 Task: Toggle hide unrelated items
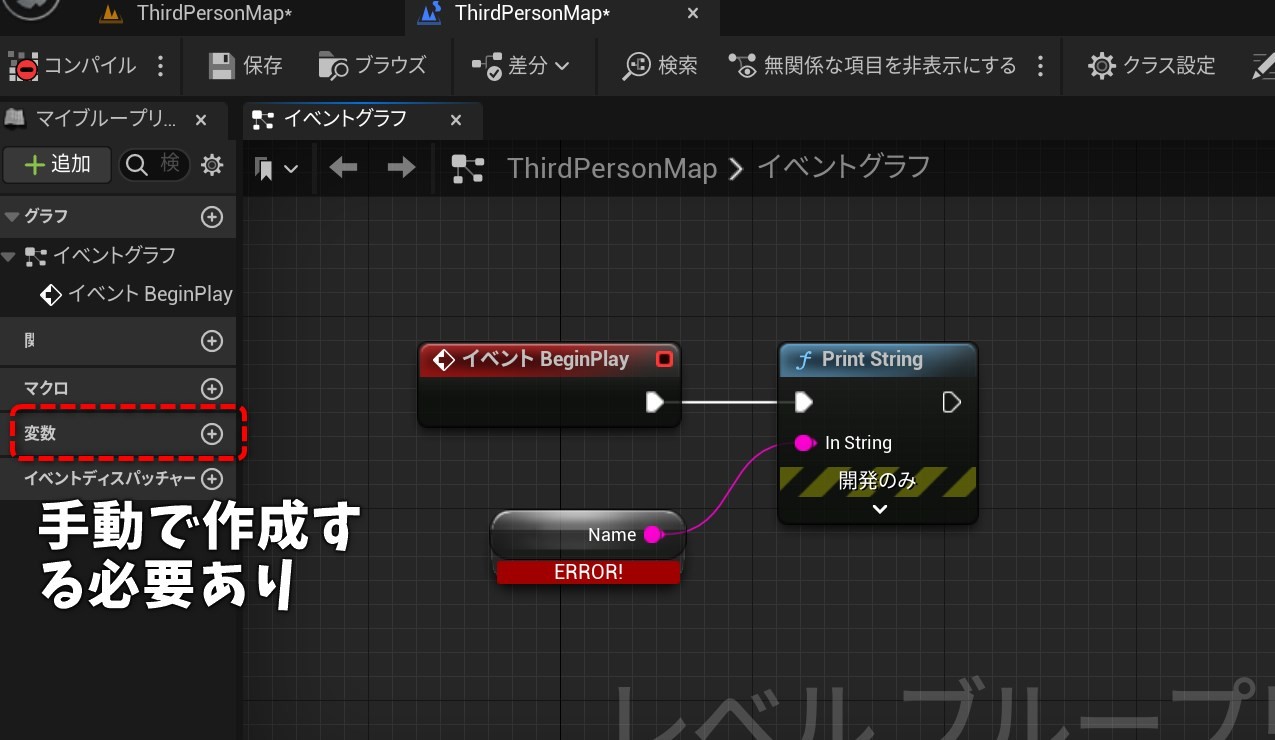pos(872,66)
